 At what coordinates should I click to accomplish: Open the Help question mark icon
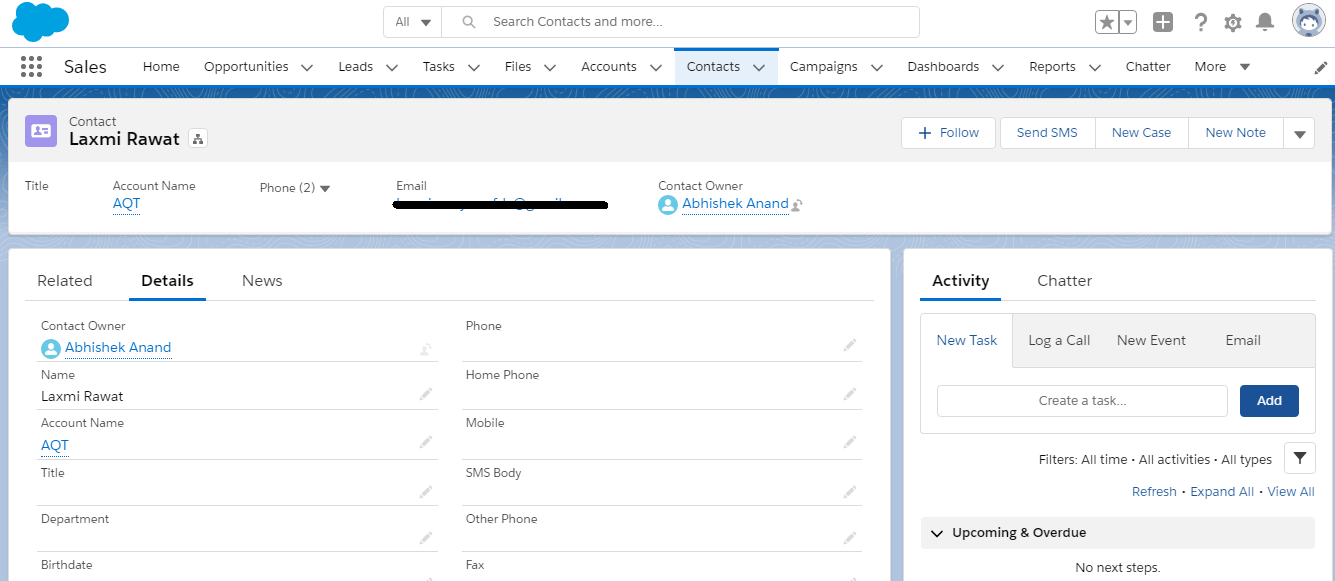click(1201, 22)
